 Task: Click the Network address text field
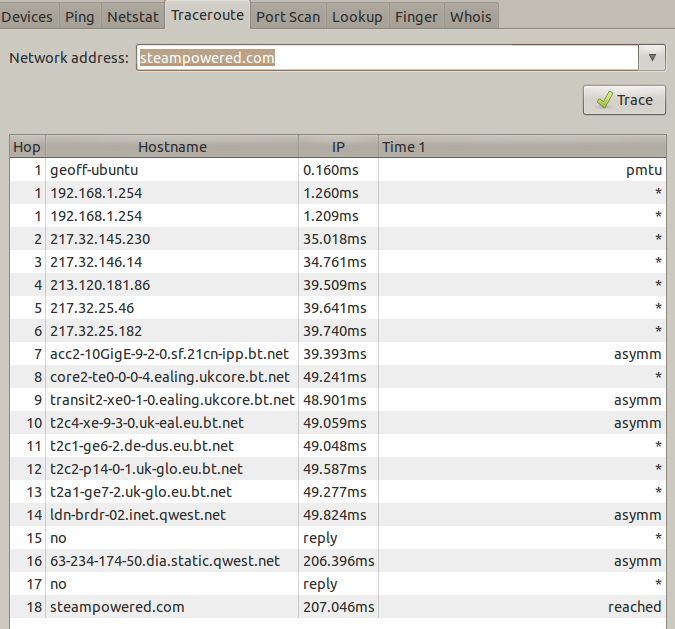(x=386, y=58)
